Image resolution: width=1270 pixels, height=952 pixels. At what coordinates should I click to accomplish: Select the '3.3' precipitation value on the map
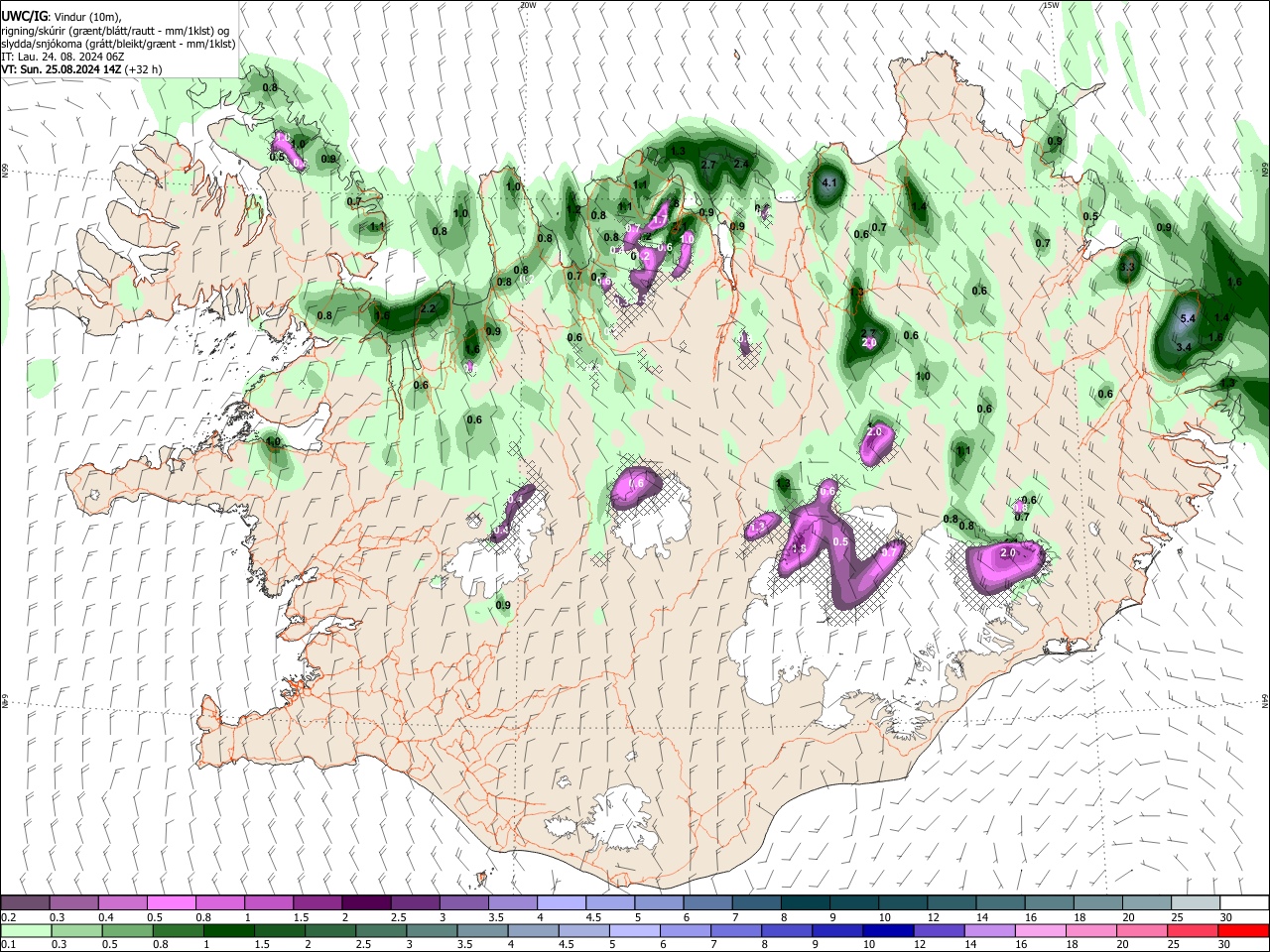1127,267
